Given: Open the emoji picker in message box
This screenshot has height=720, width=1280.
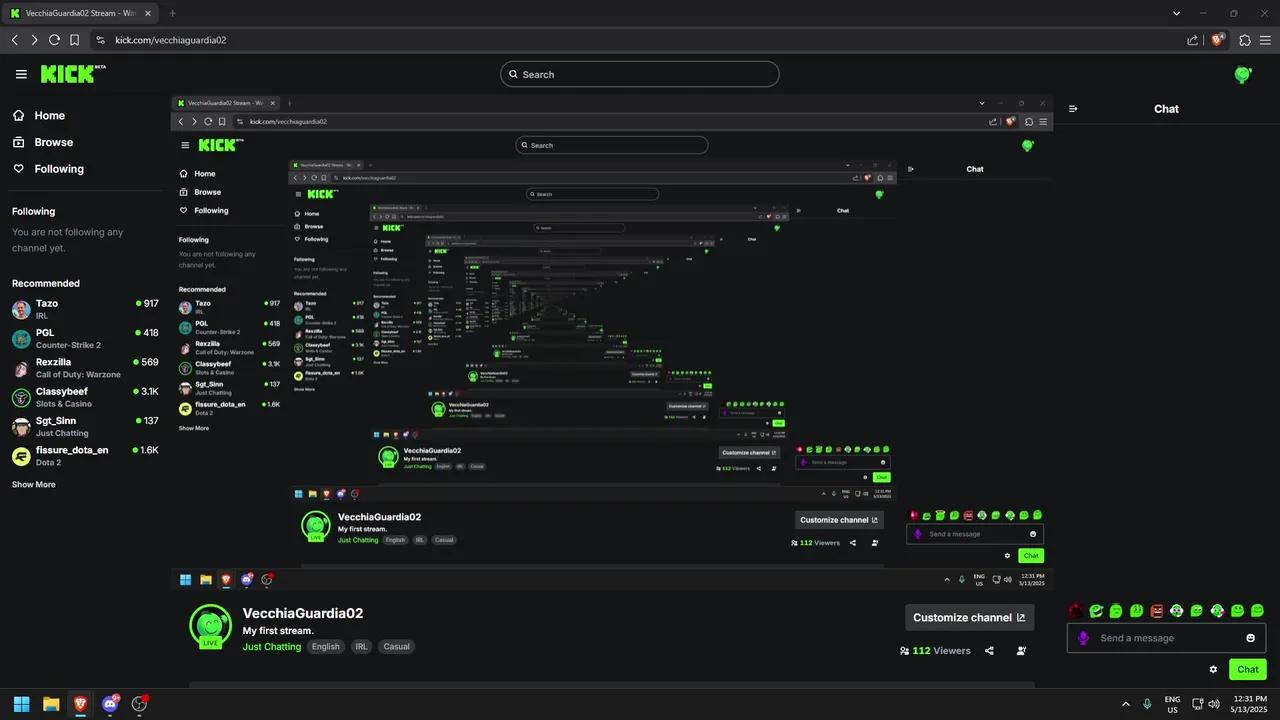Looking at the screenshot, I should pos(1250,638).
